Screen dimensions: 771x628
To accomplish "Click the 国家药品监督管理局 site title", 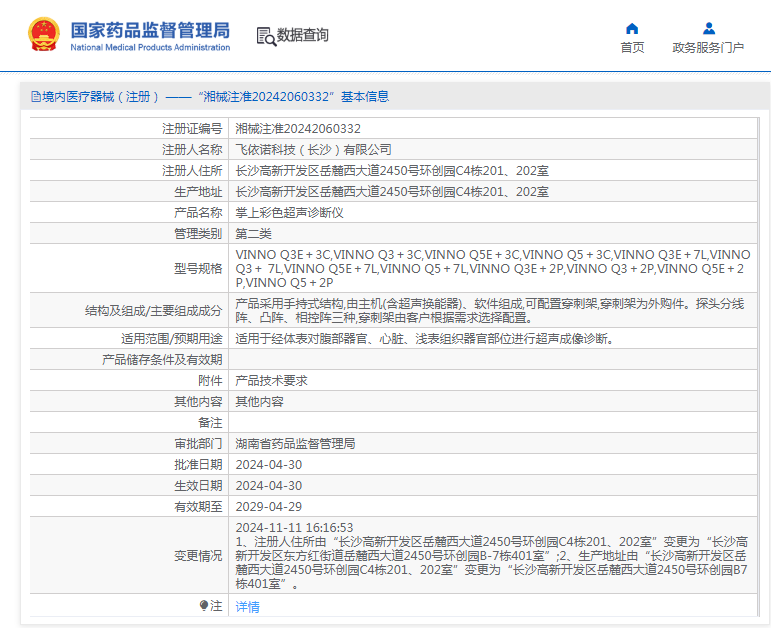I will pos(150,29).
